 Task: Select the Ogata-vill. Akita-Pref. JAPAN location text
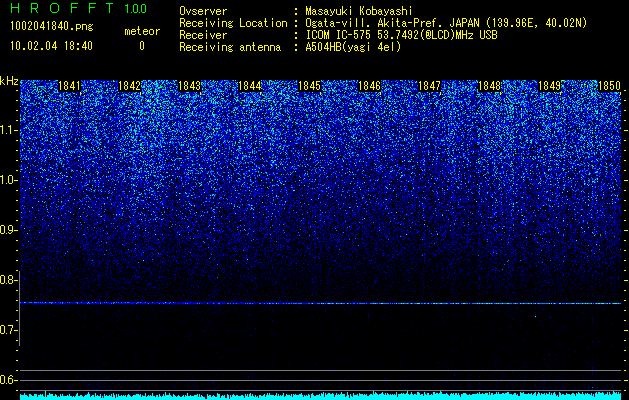coord(446,23)
